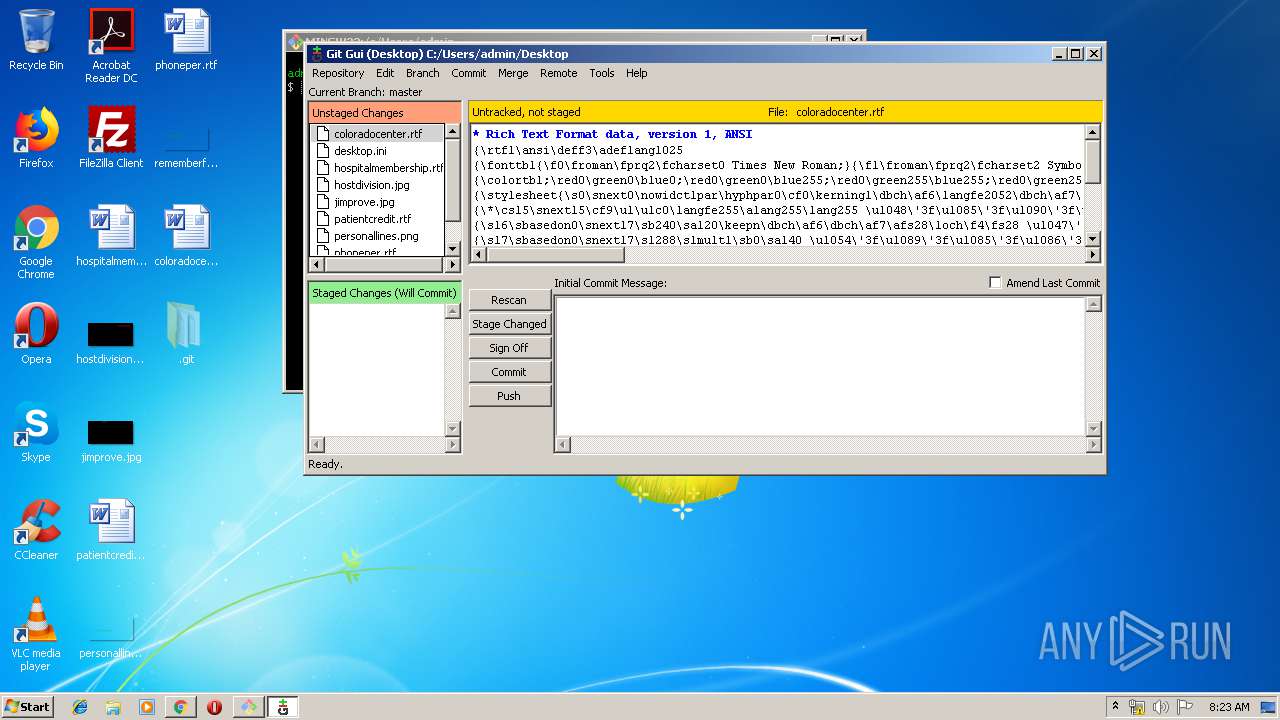Viewport: 1280px width, 720px height.
Task: Stage coloradocenter.rtf via its file icon
Action: [323, 133]
